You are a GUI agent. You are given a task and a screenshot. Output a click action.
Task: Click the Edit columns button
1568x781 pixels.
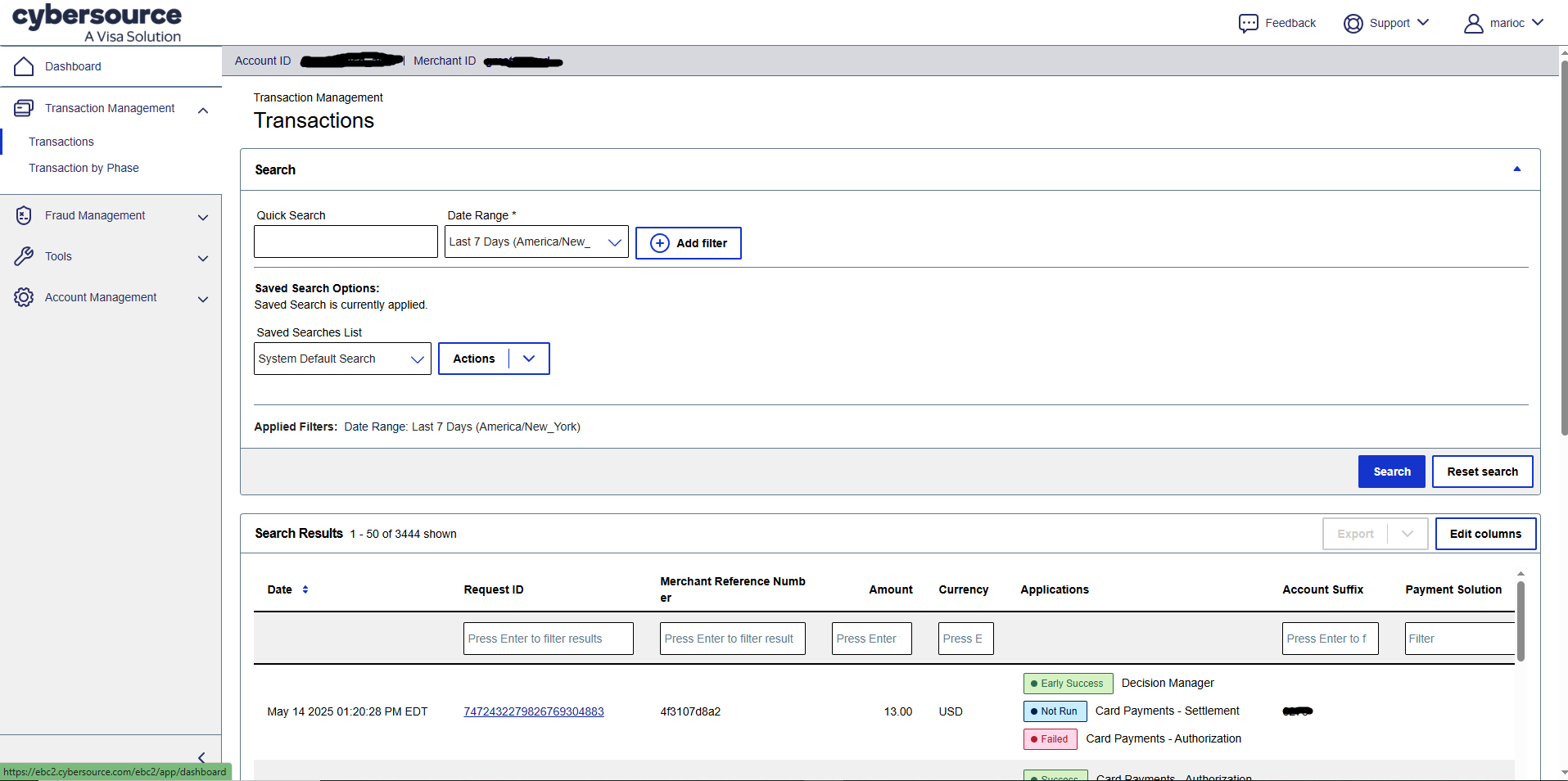[x=1486, y=534]
